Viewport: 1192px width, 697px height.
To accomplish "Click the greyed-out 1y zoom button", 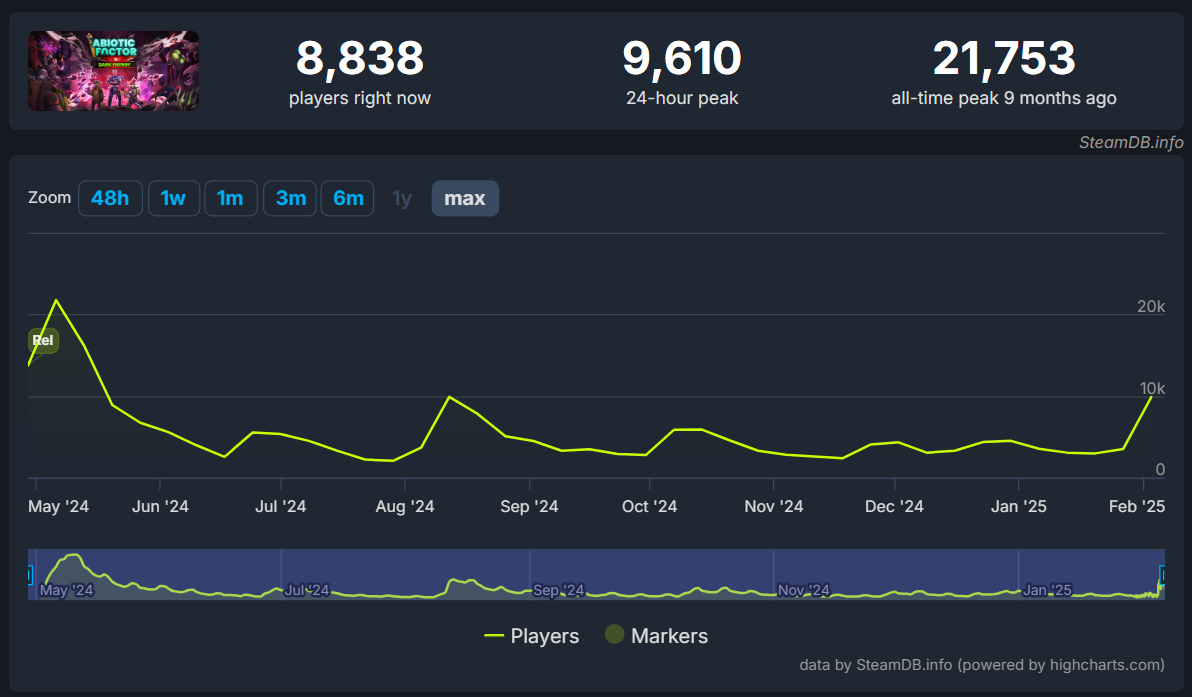I will 402,198.
